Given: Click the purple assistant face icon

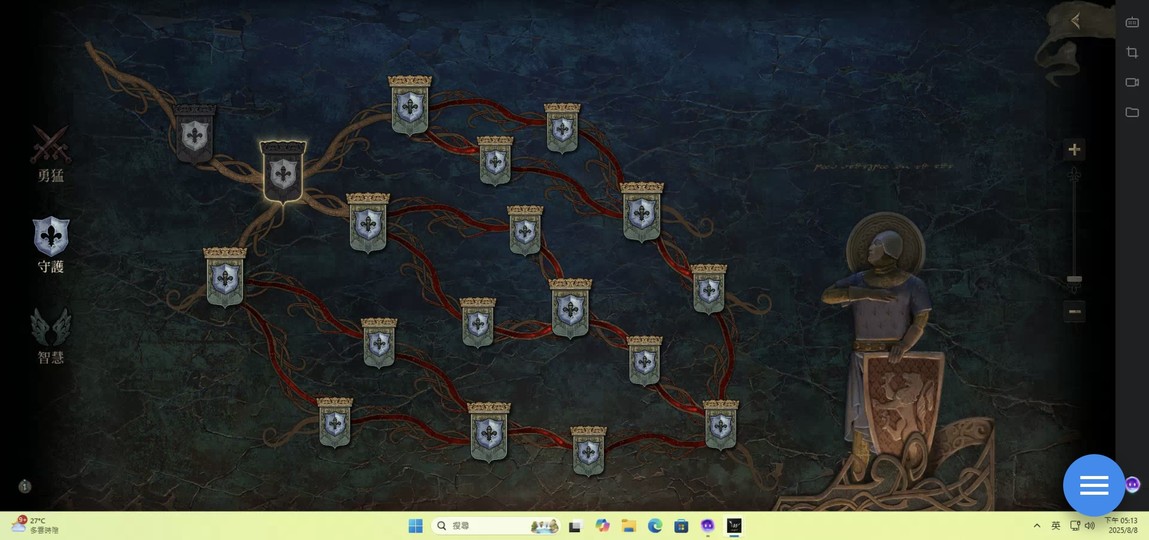Looking at the screenshot, I should point(1133,484).
